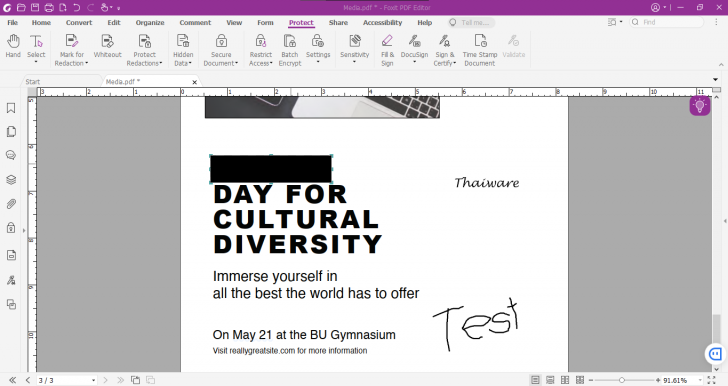Screen dimensions: 728x386
Task: Expand the Select tool dropdown arrow
Action: click(x=36, y=62)
